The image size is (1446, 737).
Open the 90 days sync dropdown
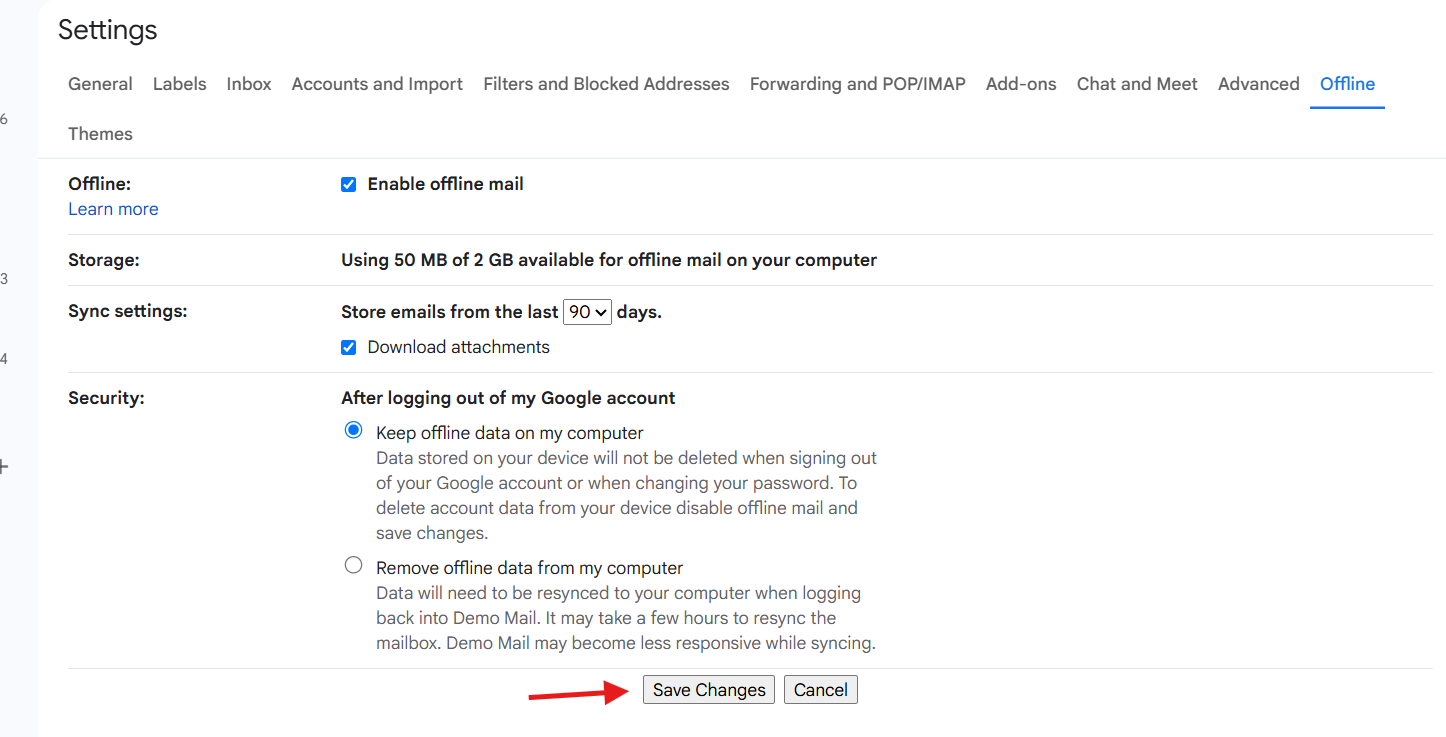(587, 312)
